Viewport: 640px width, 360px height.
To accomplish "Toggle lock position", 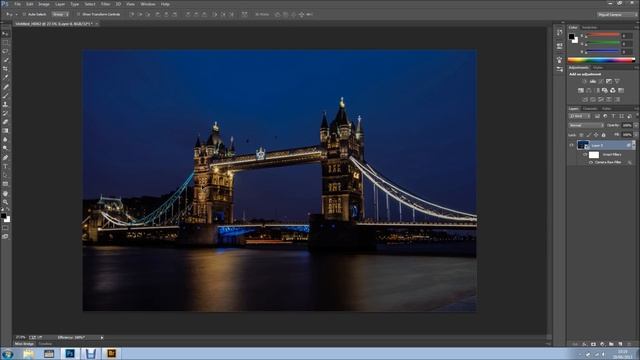I will click(596, 135).
